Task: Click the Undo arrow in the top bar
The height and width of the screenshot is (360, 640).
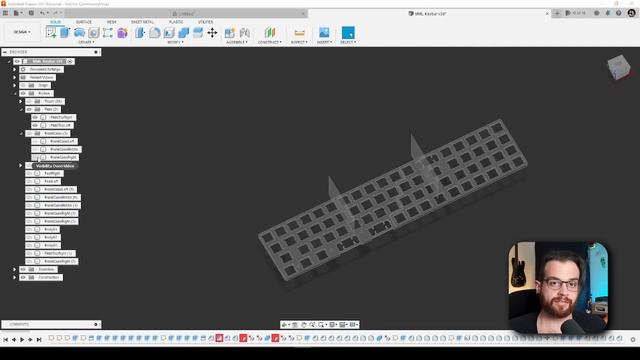Action: coord(42,13)
